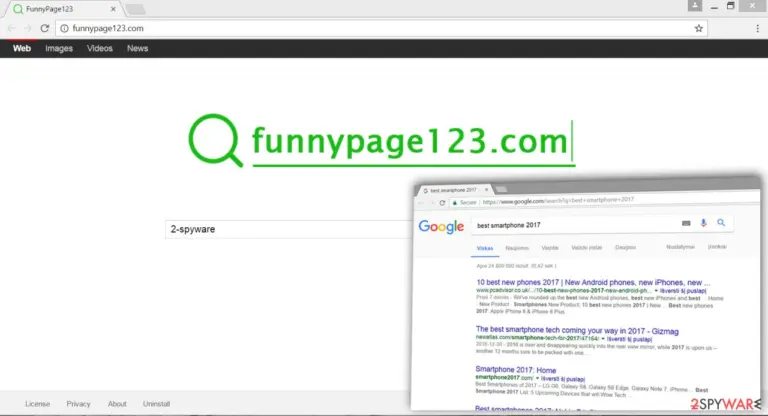
Task: Bookmark this page with the star icon
Action: [x=698, y=28]
